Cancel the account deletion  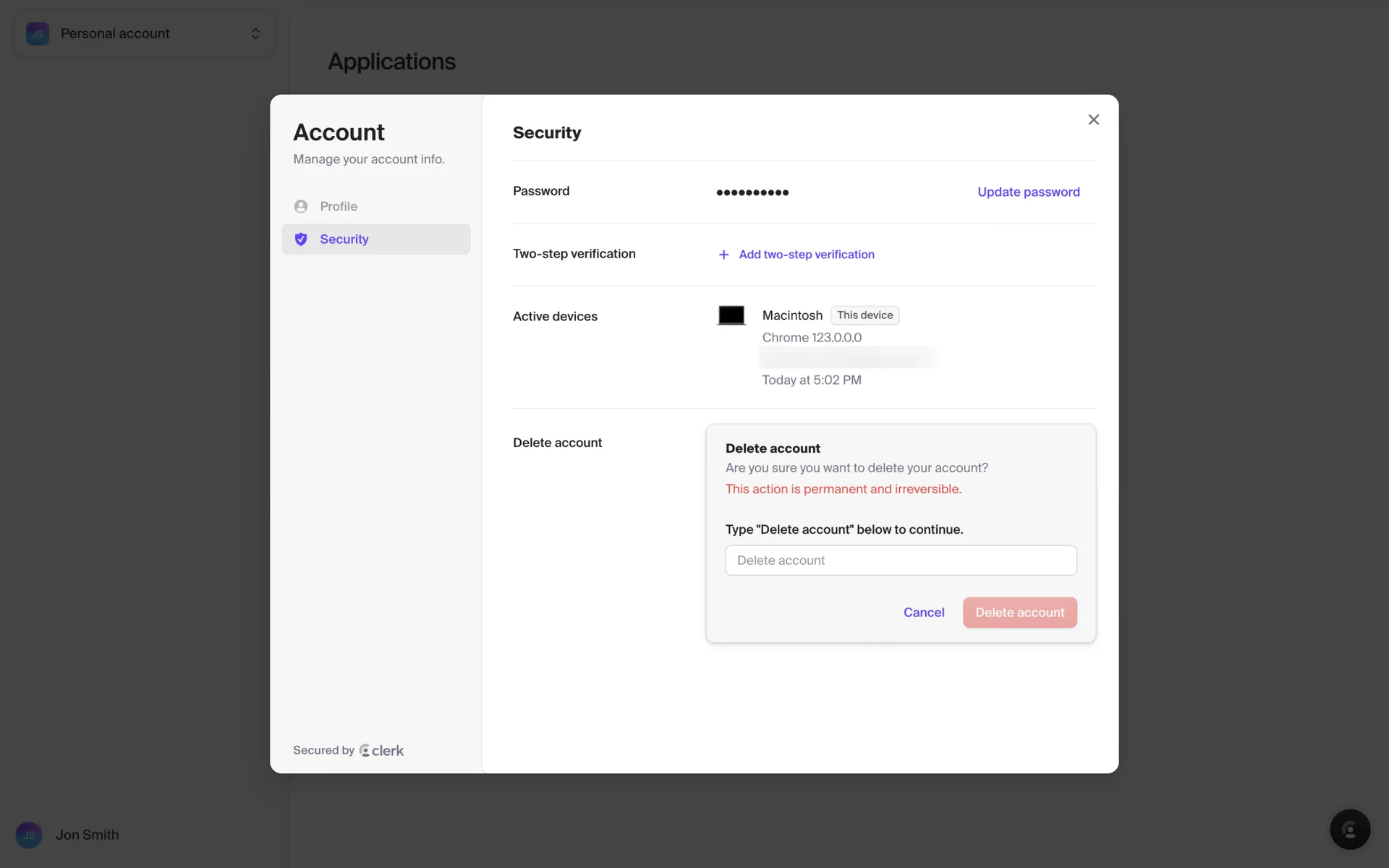point(923,613)
